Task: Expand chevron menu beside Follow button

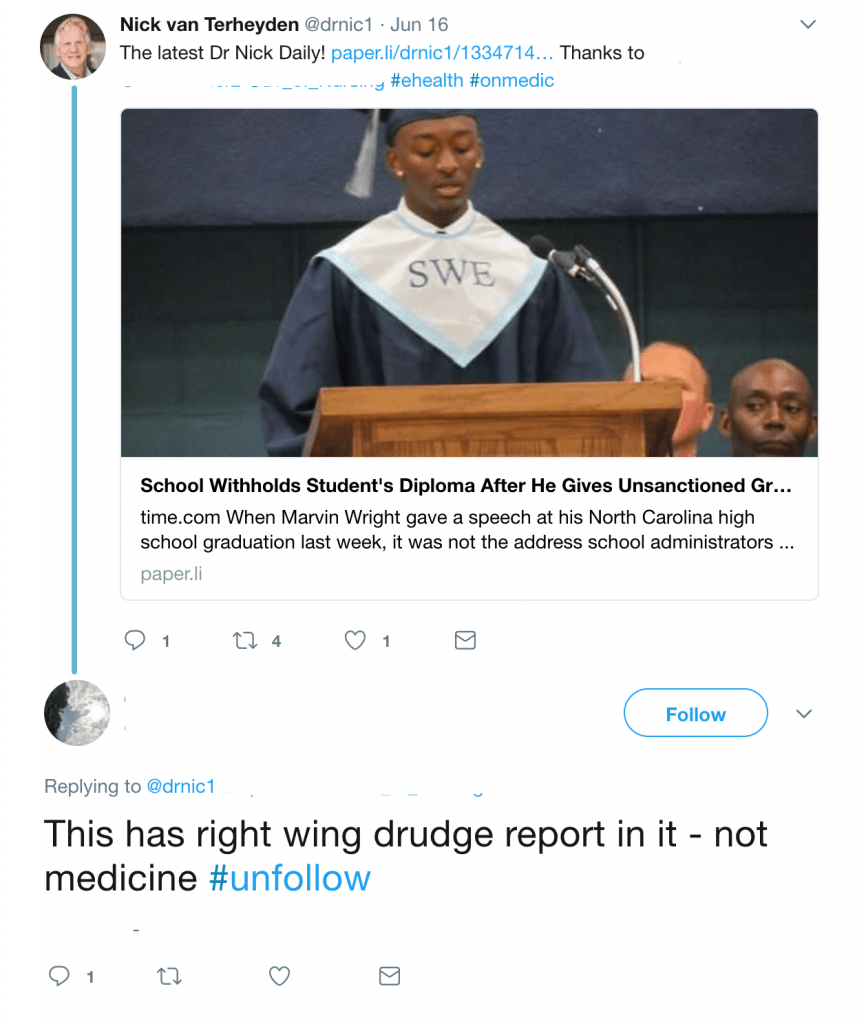Action: point(804,713)
